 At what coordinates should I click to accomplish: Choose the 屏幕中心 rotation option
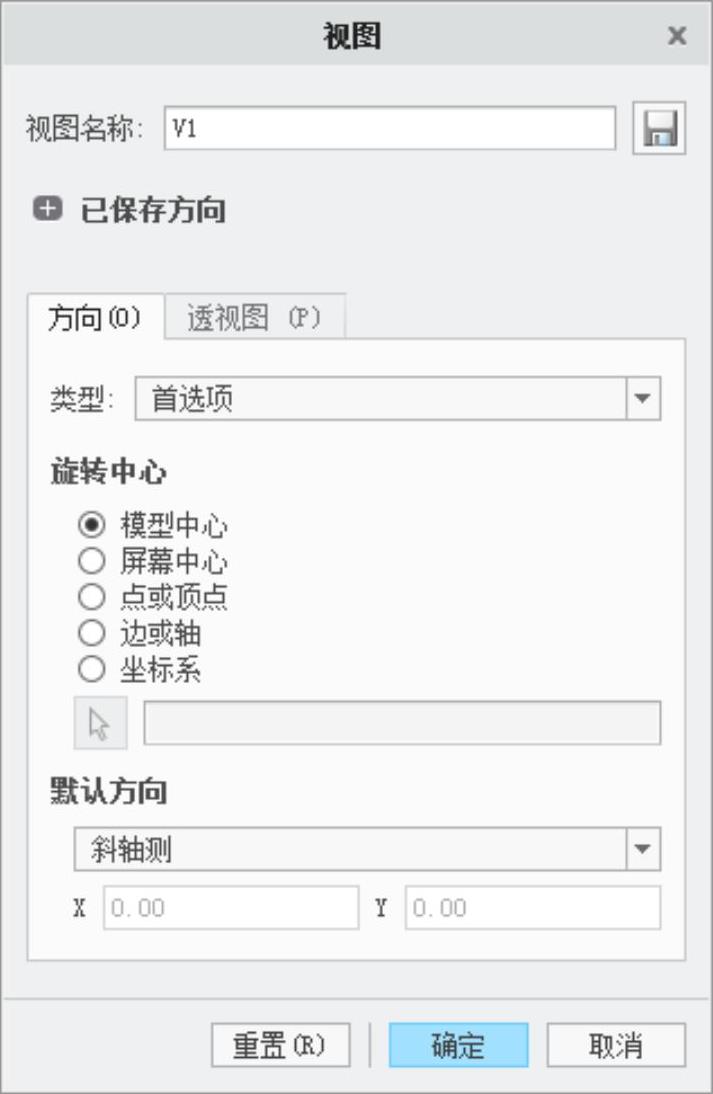pyautogui.click(x=91, y=561)
